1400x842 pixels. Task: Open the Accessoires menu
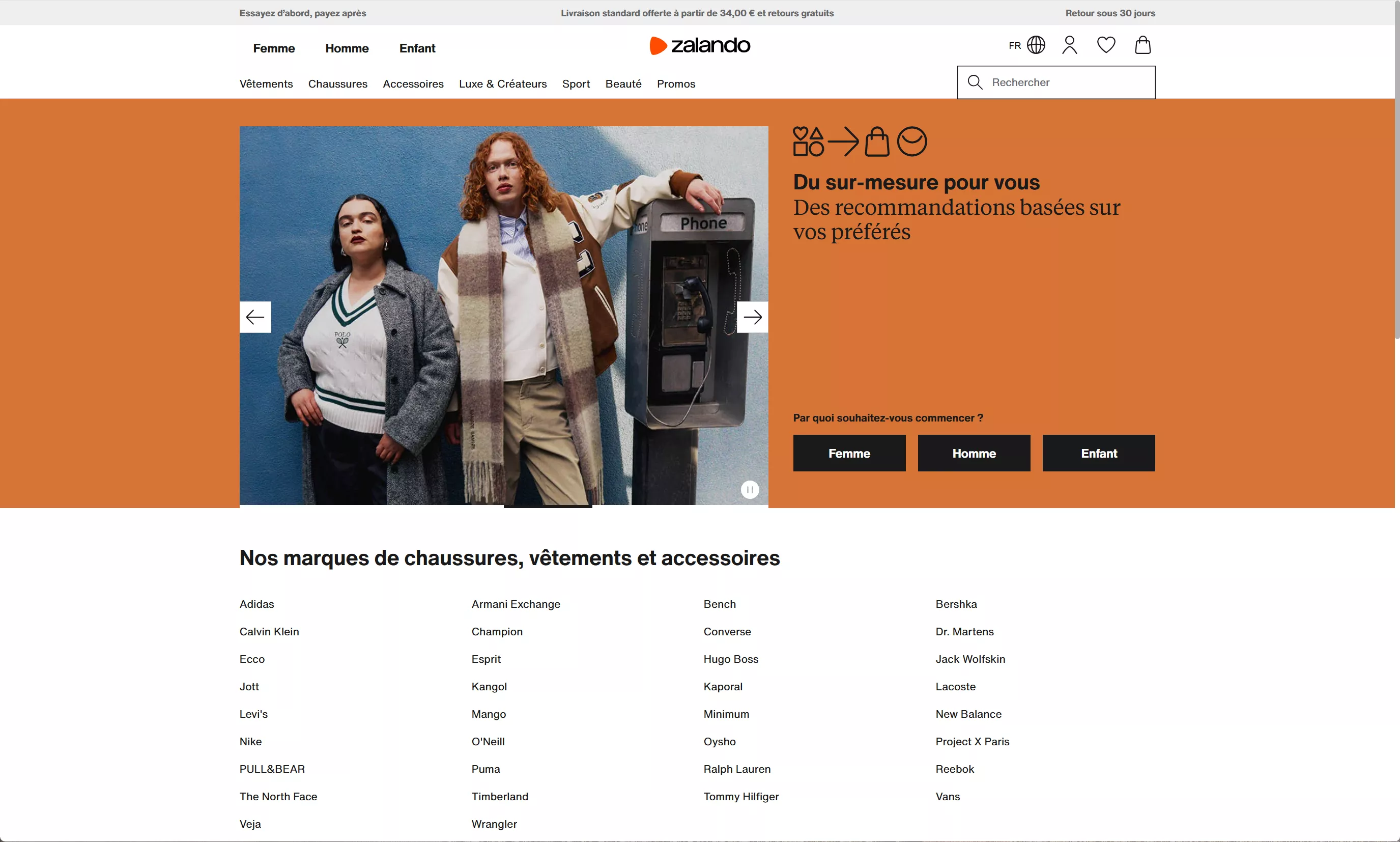[413, 84]
